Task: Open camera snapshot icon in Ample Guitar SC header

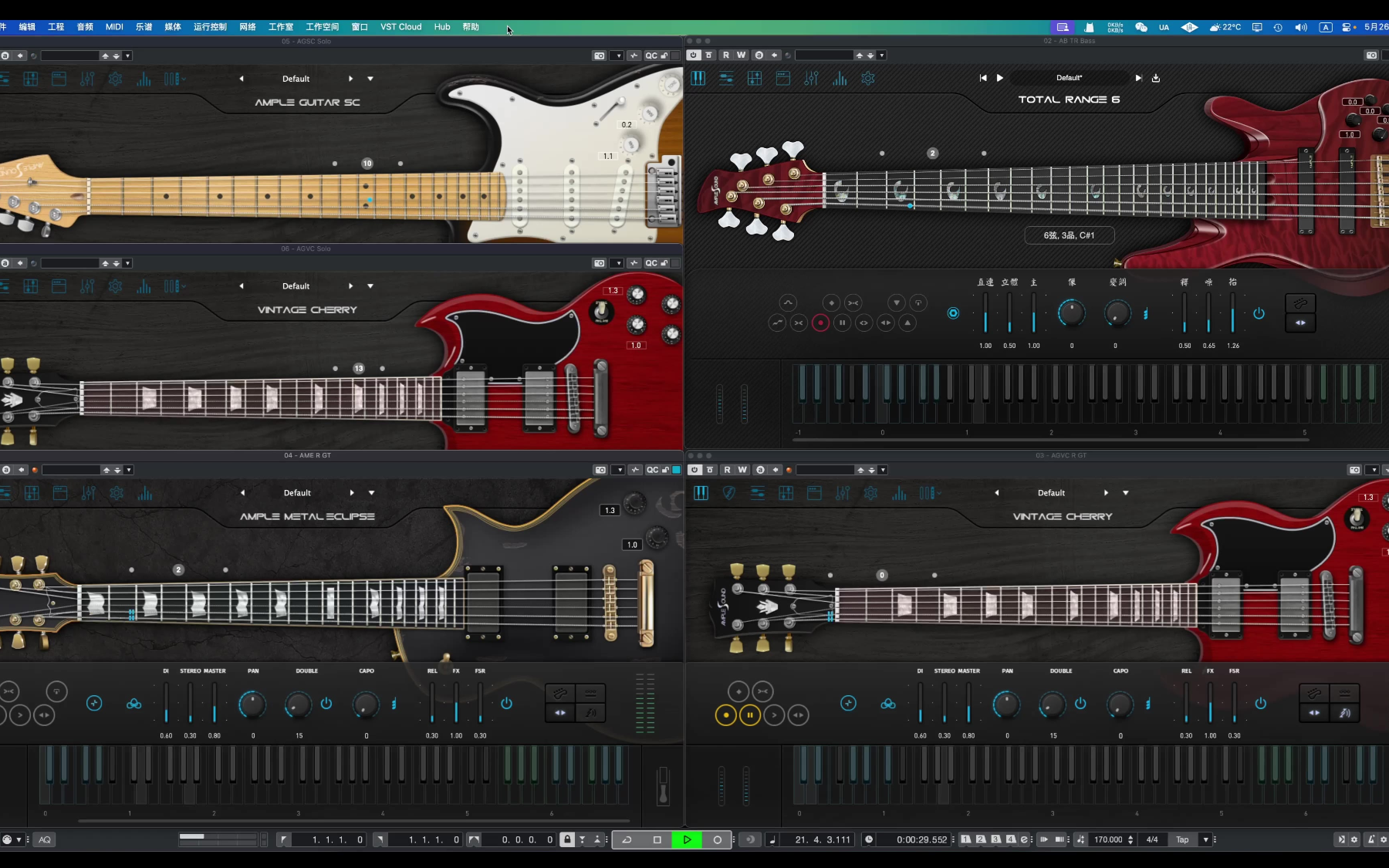Action: click(600, 56)
